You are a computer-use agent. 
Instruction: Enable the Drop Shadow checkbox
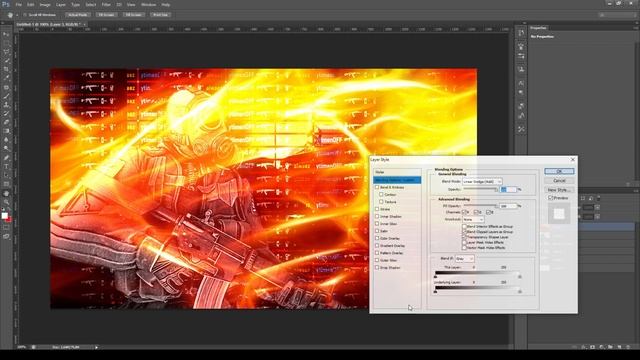[x=377, y=267]
